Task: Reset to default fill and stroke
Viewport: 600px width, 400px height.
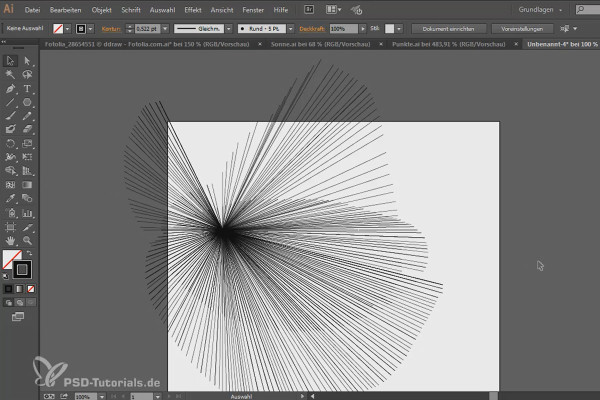Action: 6,276
